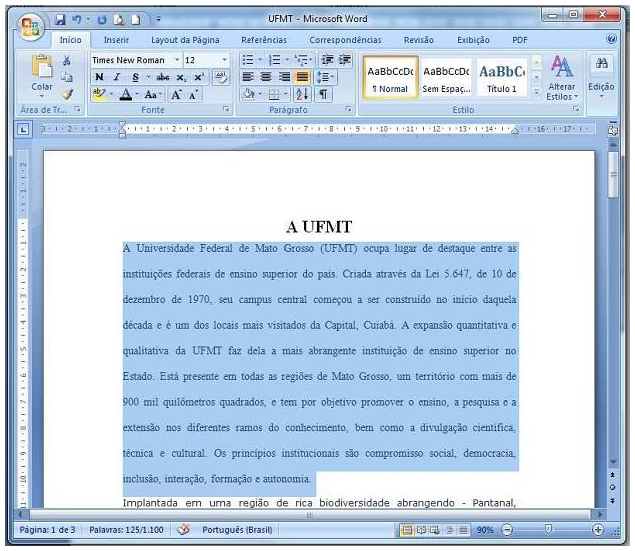Image resolution: width=635 pixels, height=551 pixels.
Task: Show paragraph marks with pilcrow button
Action: click(323, 95)
